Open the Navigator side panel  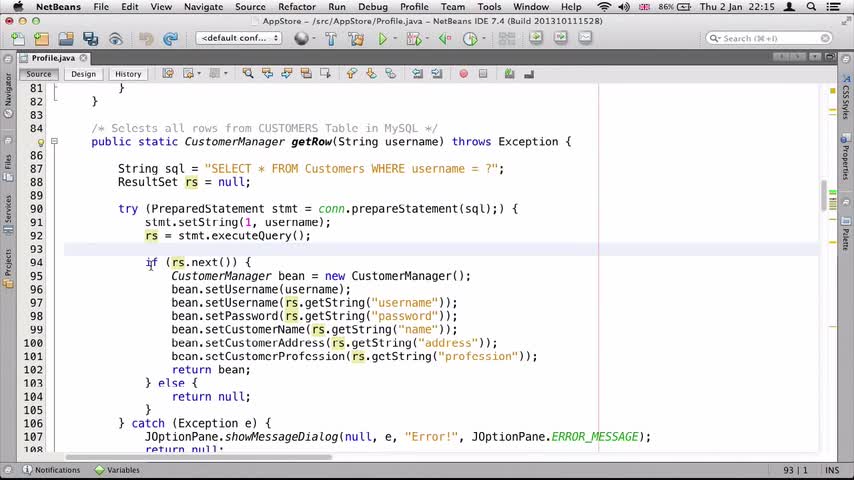click(x=8, y=95)
